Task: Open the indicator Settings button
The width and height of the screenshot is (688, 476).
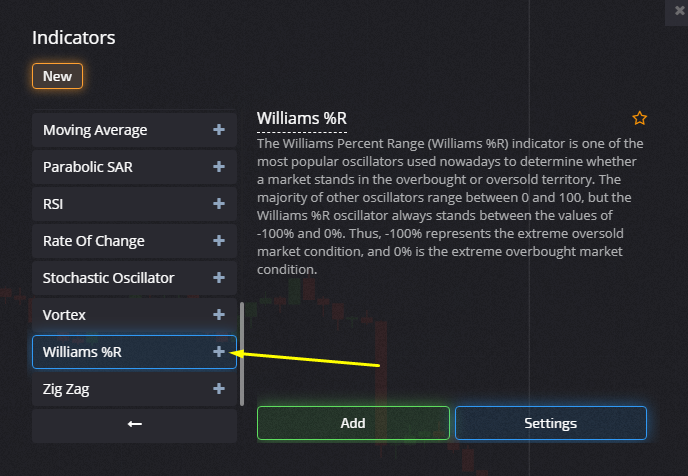Action: 551,423
